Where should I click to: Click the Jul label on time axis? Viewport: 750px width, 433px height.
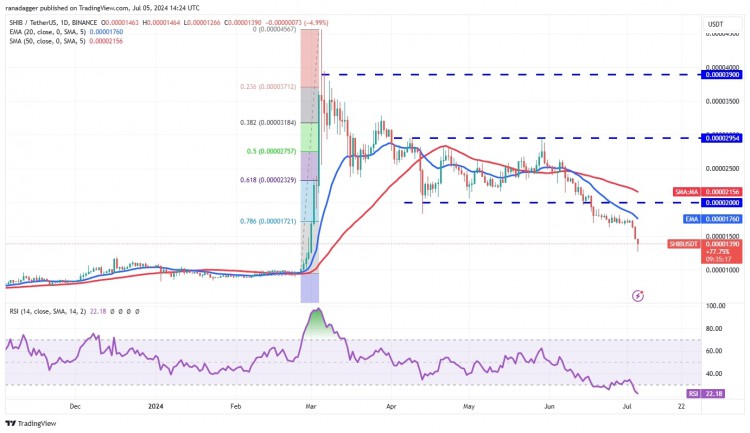click(x=627, y=407)
